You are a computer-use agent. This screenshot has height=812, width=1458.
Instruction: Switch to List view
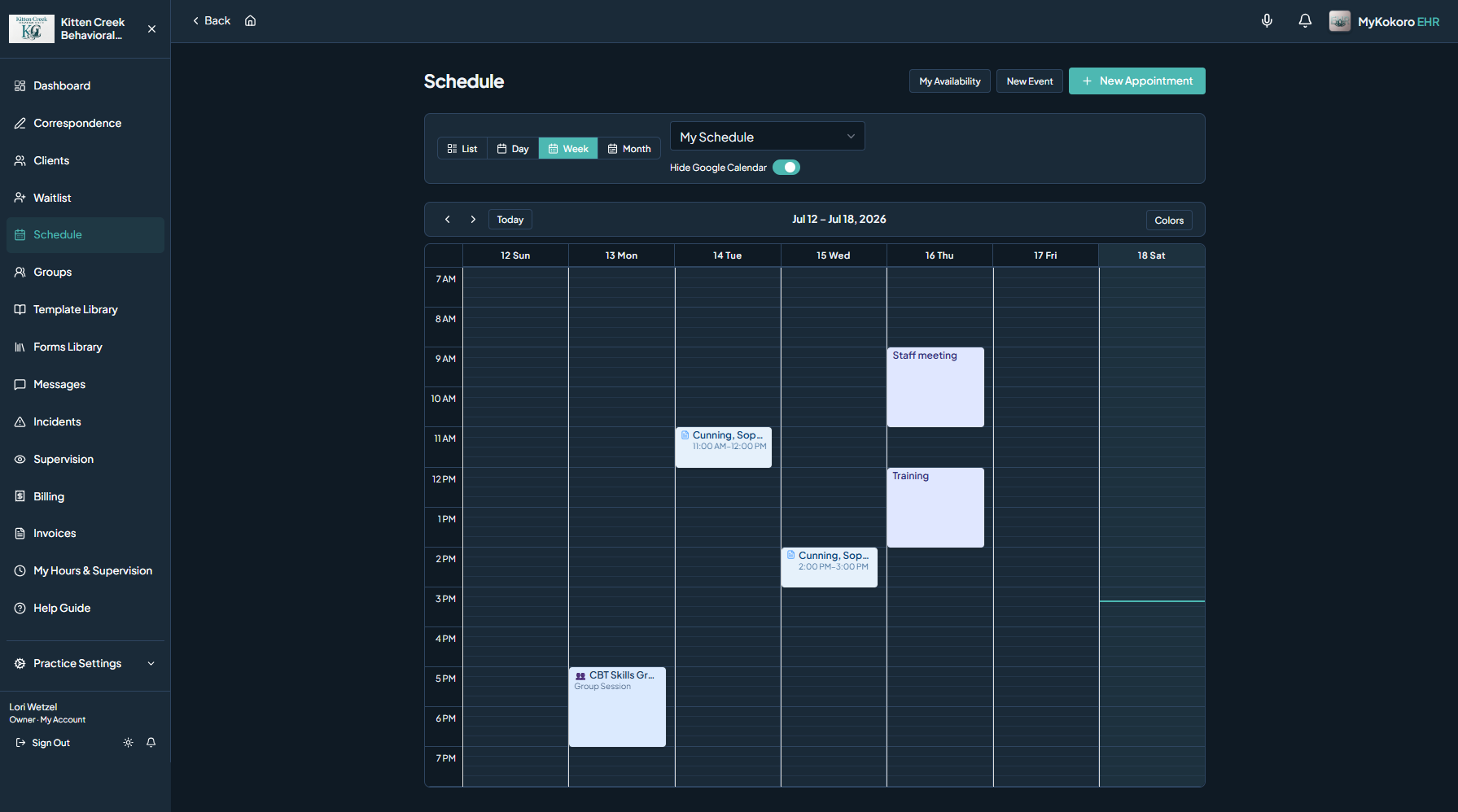coord(462,149)
